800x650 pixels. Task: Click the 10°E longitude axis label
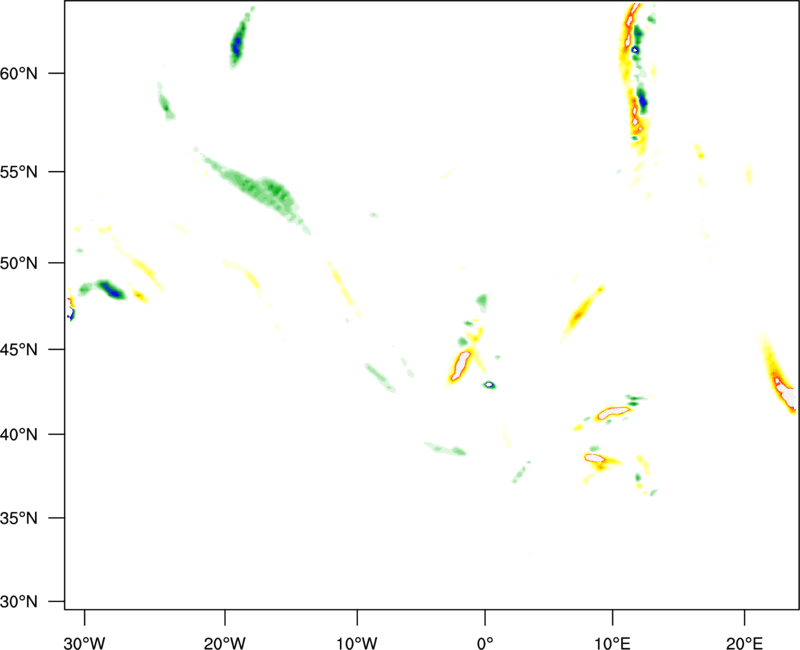[x=612, y=643]
